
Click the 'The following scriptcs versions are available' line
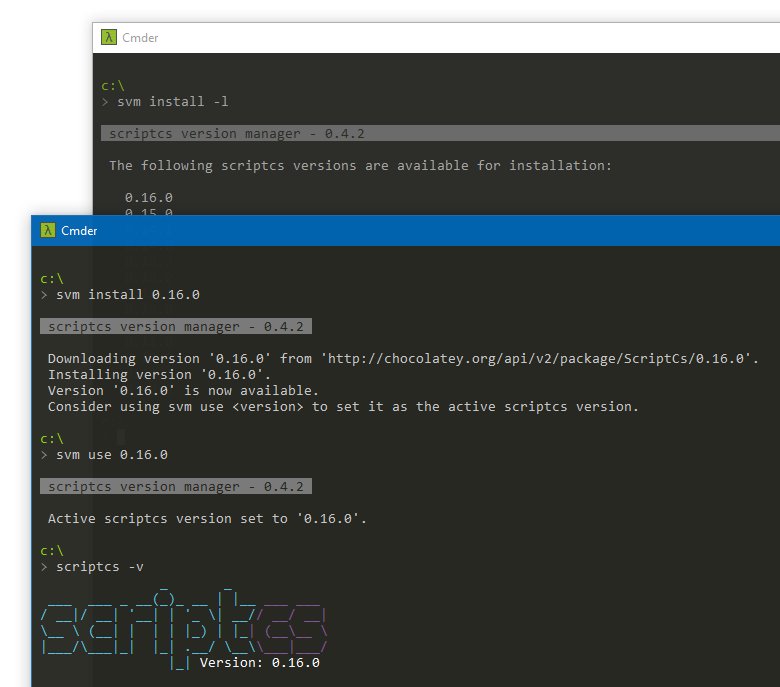[x=360, y=165]
